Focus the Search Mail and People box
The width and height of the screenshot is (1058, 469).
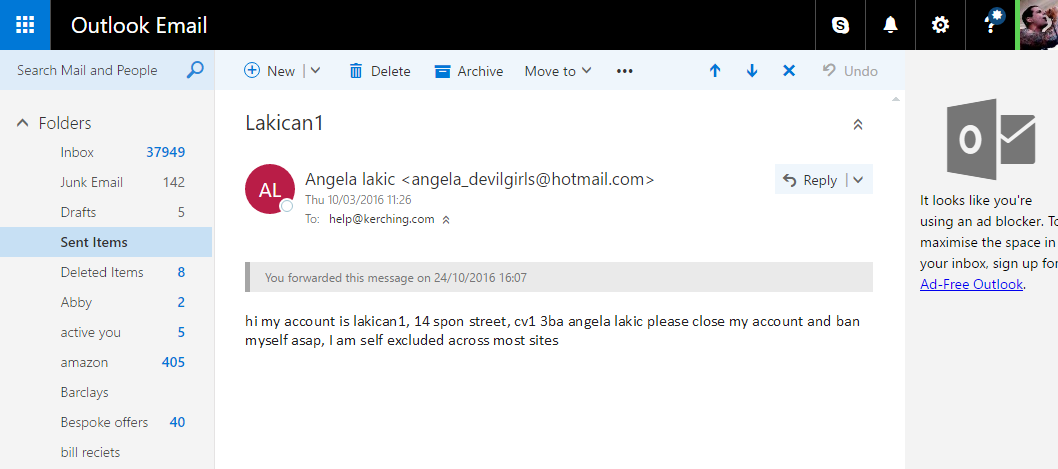[88, 70]
